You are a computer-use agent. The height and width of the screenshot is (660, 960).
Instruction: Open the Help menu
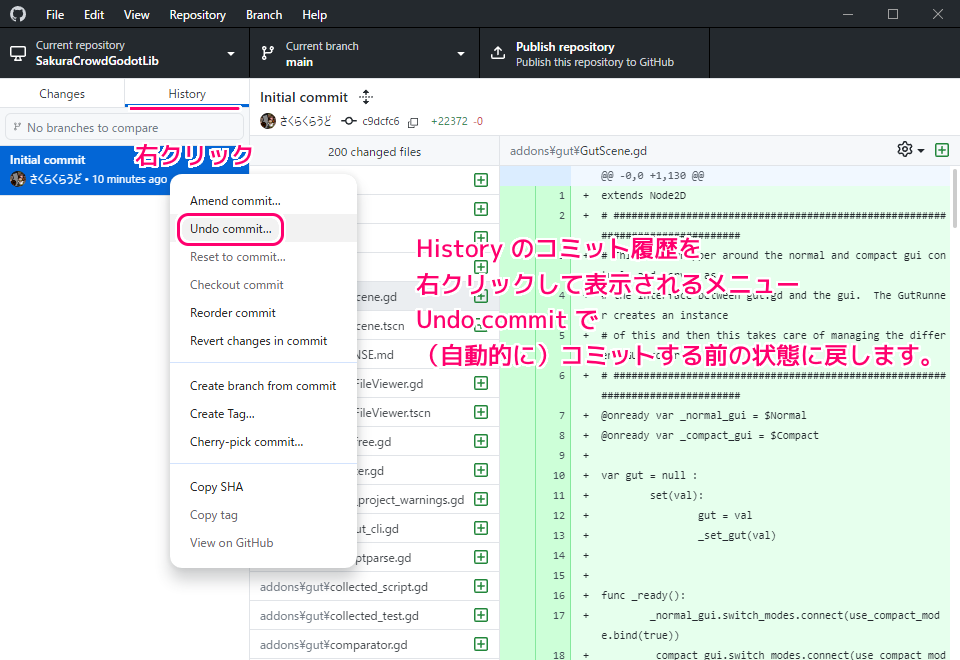click(x=314, y=15)
